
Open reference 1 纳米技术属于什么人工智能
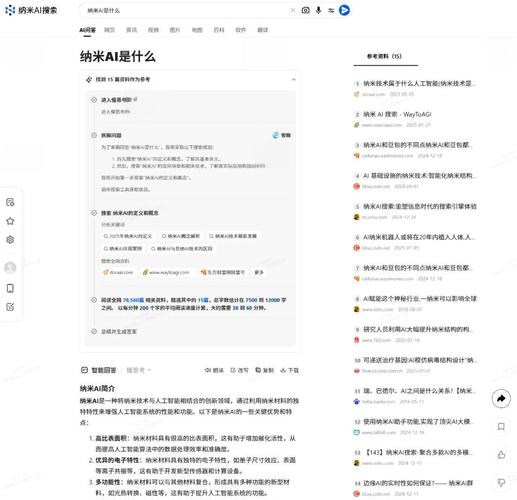coord(419,83)
